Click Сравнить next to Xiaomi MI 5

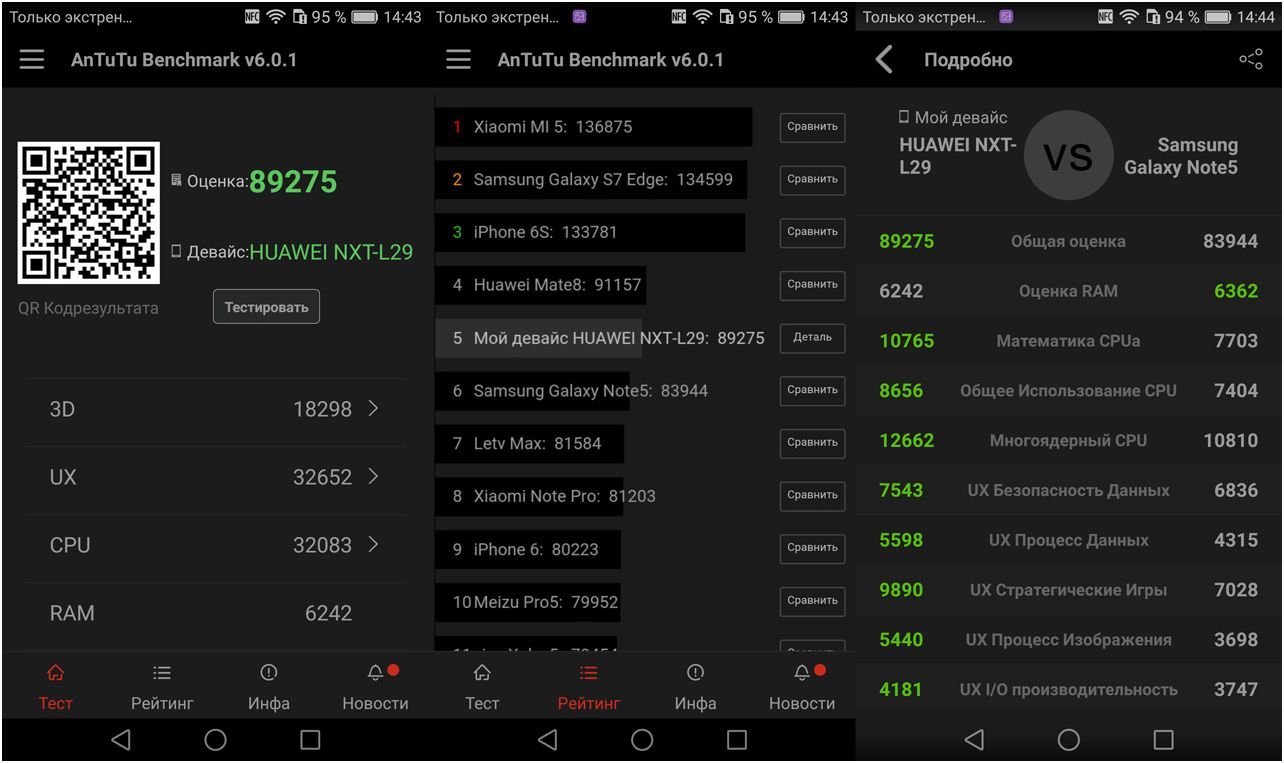812,127
